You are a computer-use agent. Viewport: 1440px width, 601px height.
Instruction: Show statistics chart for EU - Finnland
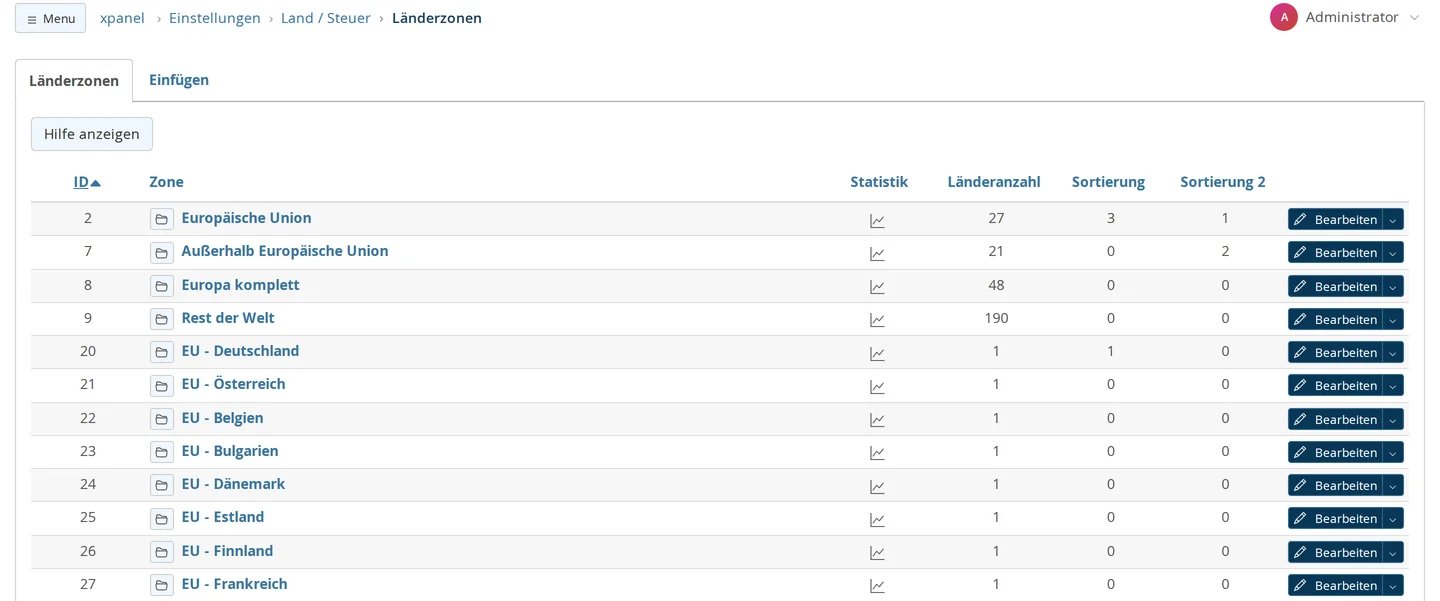coord(877,552)
